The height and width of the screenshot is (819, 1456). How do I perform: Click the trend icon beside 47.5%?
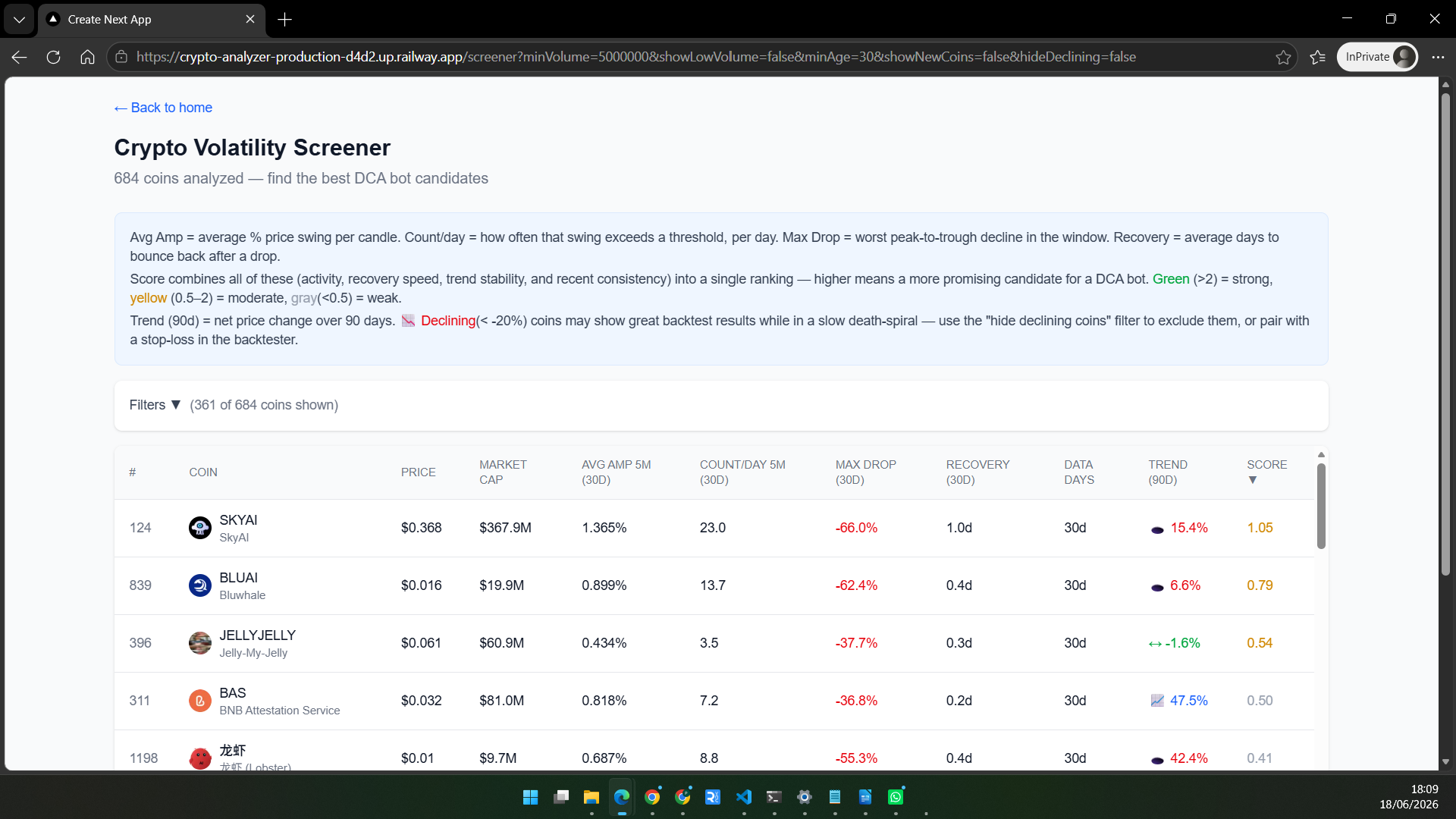(1157, 701)
